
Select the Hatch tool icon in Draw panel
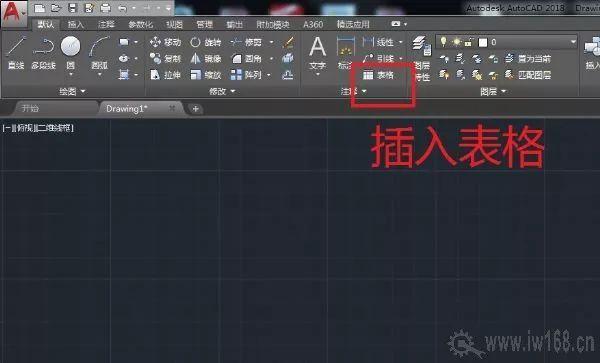coord(124,74)
